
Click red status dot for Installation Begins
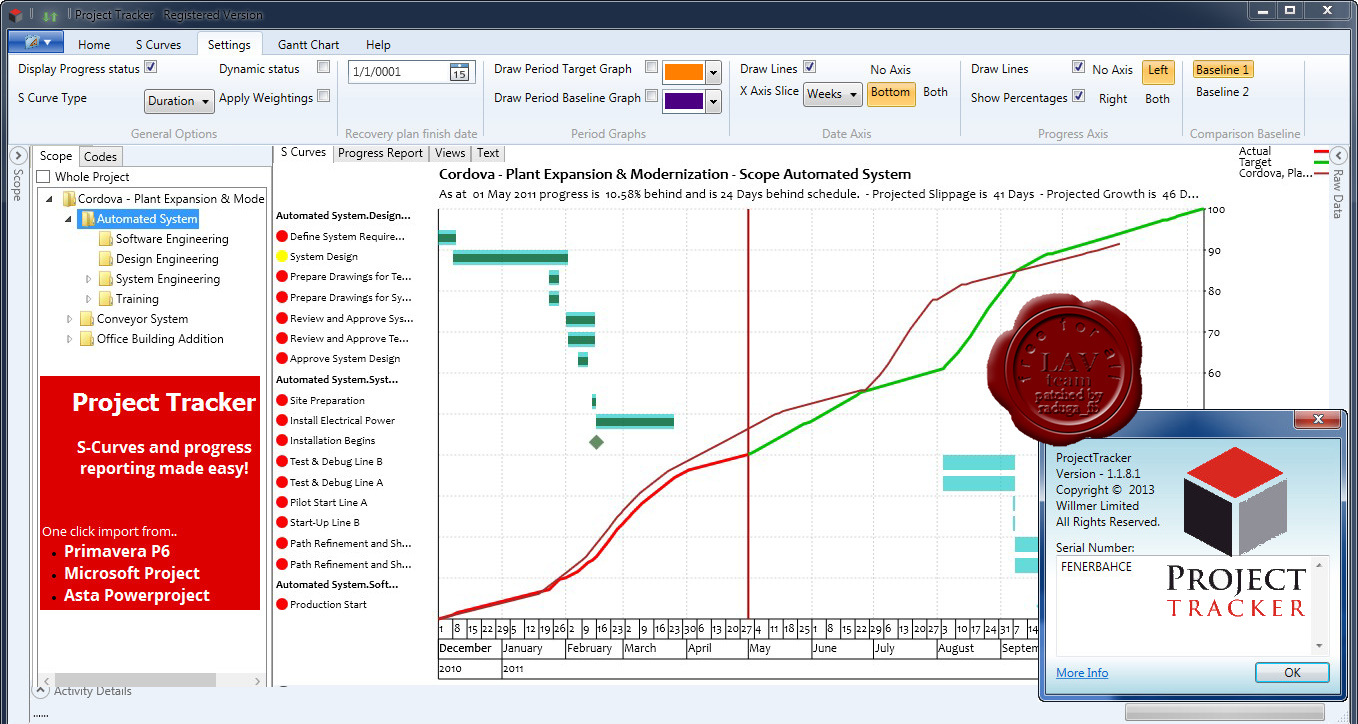point(282,441)
